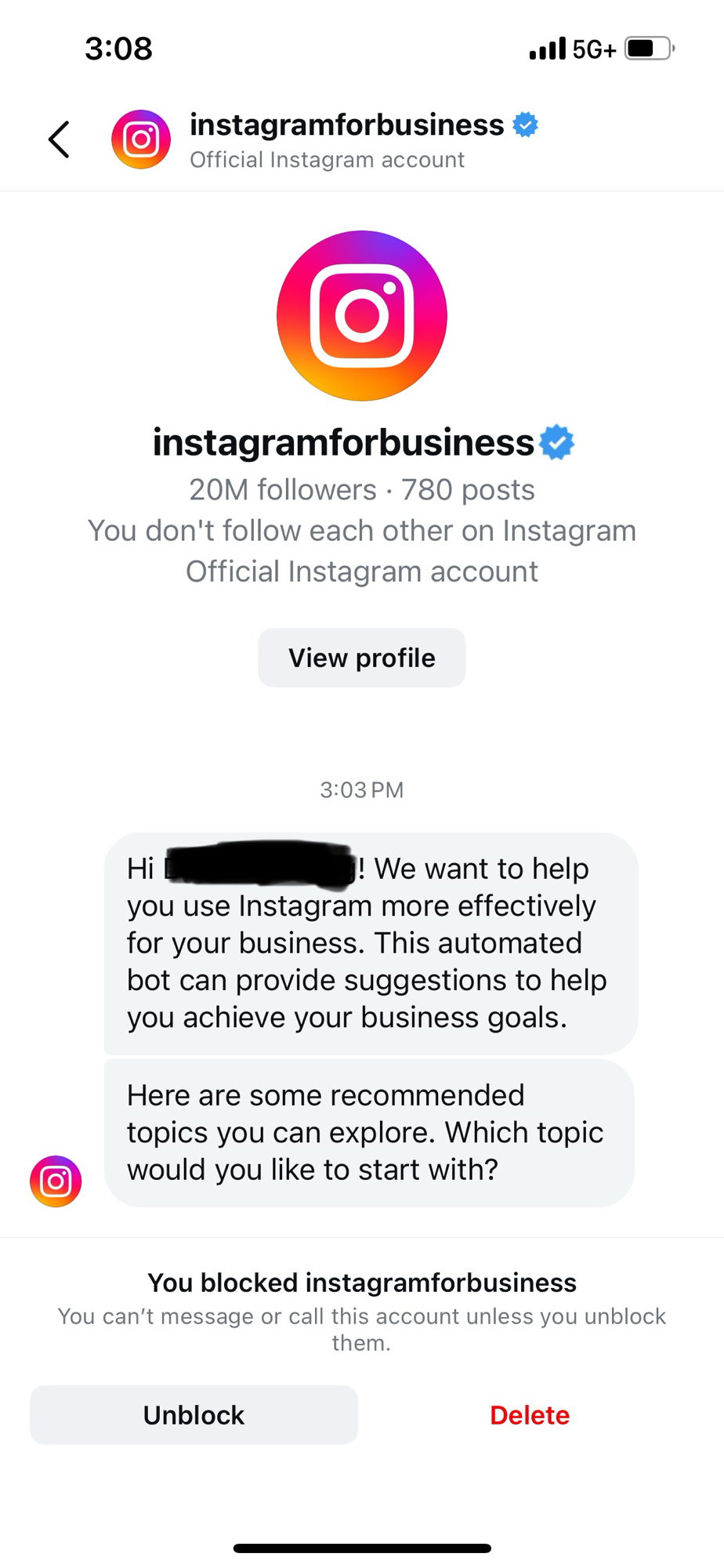The width and height of the screenshot is (724, 1568).
Task: Tap the verified badge beside the large username
Action: click(x=557, y=442)
